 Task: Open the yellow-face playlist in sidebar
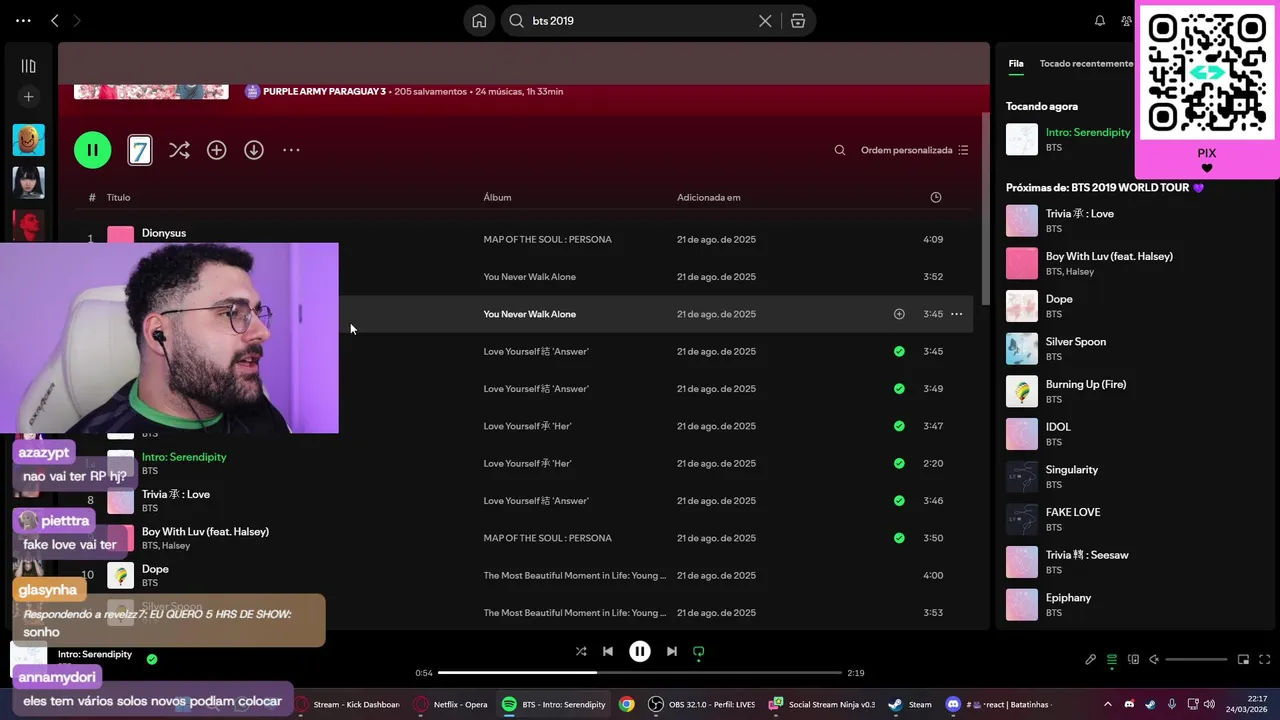click(28, 140)
